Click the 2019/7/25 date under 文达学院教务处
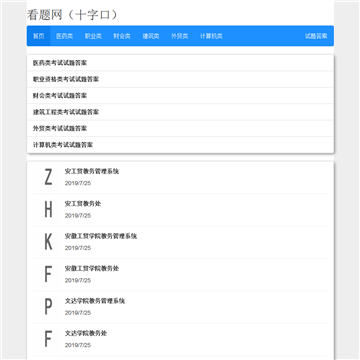Screen dimensions: 360x360 pos(78,345)
